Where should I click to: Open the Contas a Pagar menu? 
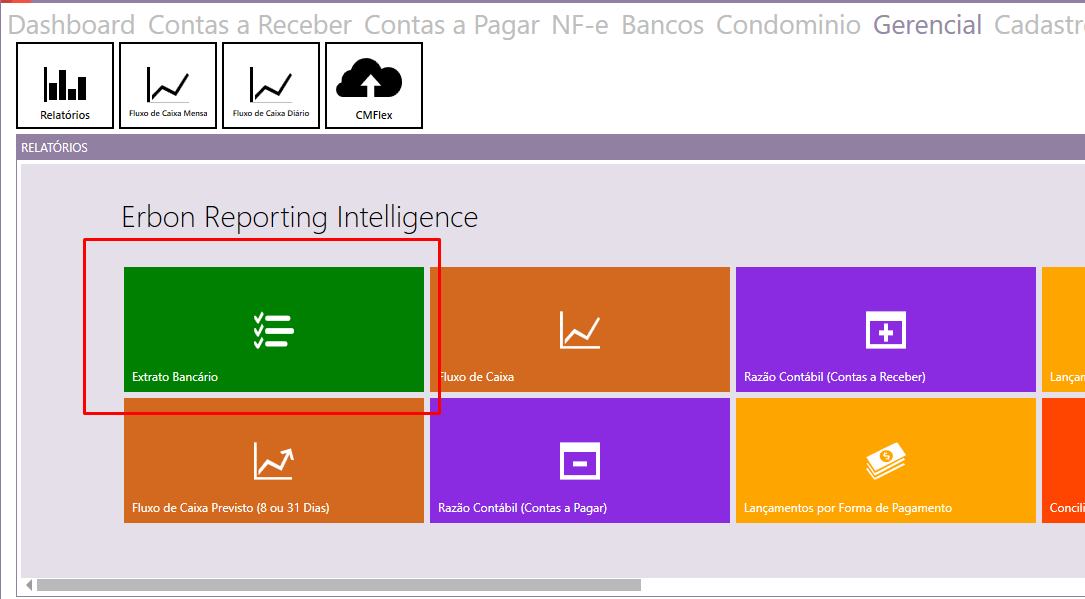click(x=452, y=25)
